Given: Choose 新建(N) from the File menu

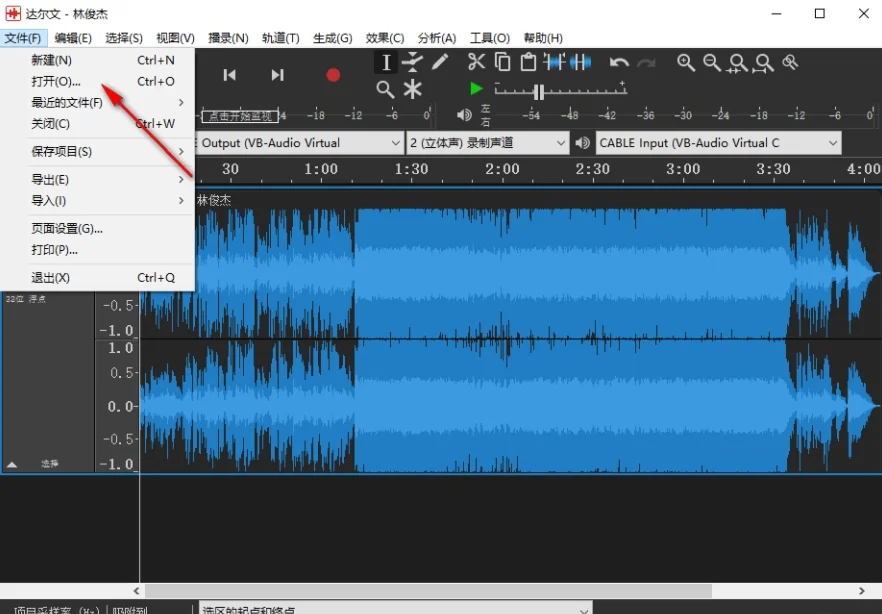Looking at the screenshot, I should (x=98, y=60).
